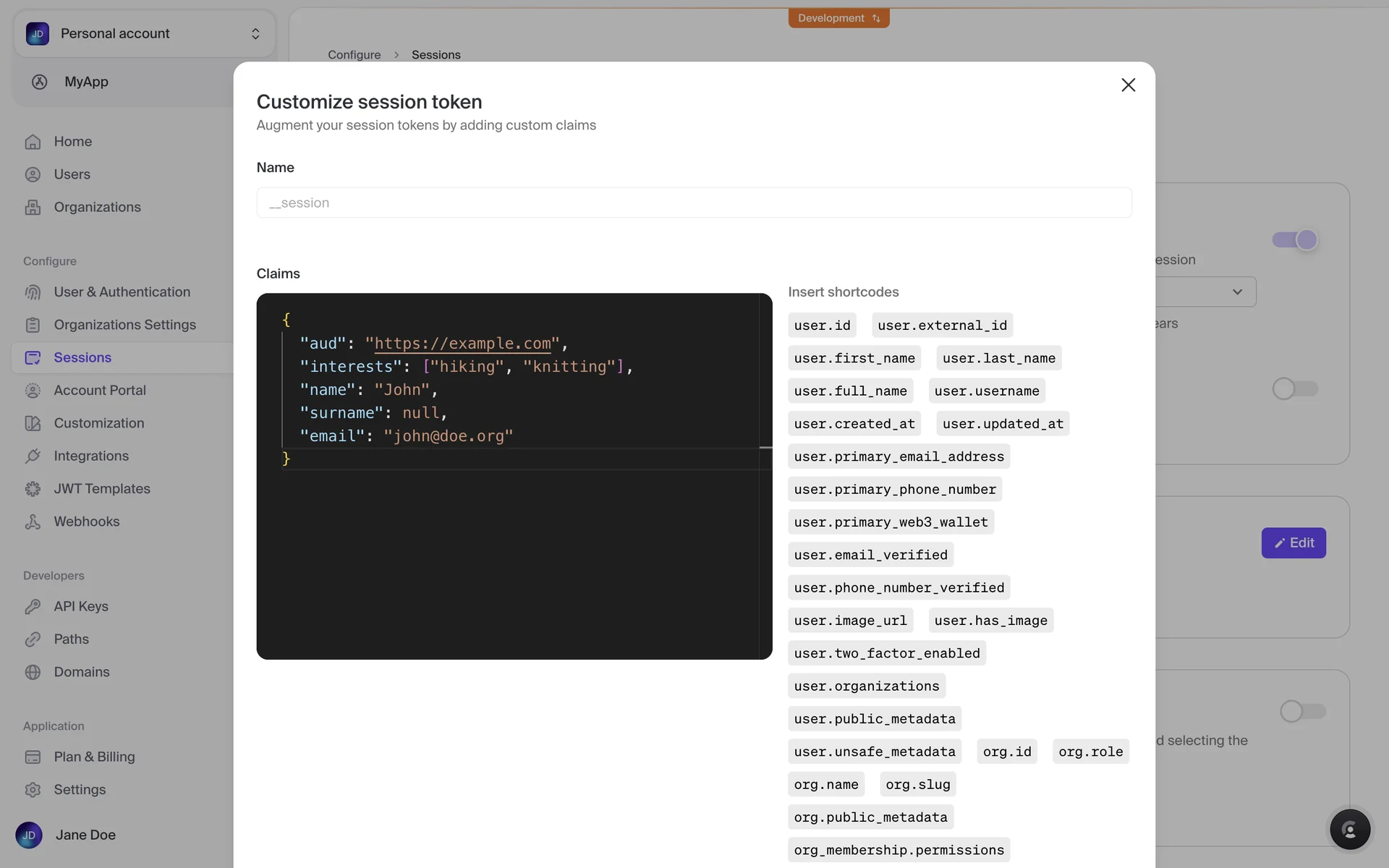Screen dimensions: 1389x868
Task: Click the session token Name input field
Action: [x=693, y=203]
